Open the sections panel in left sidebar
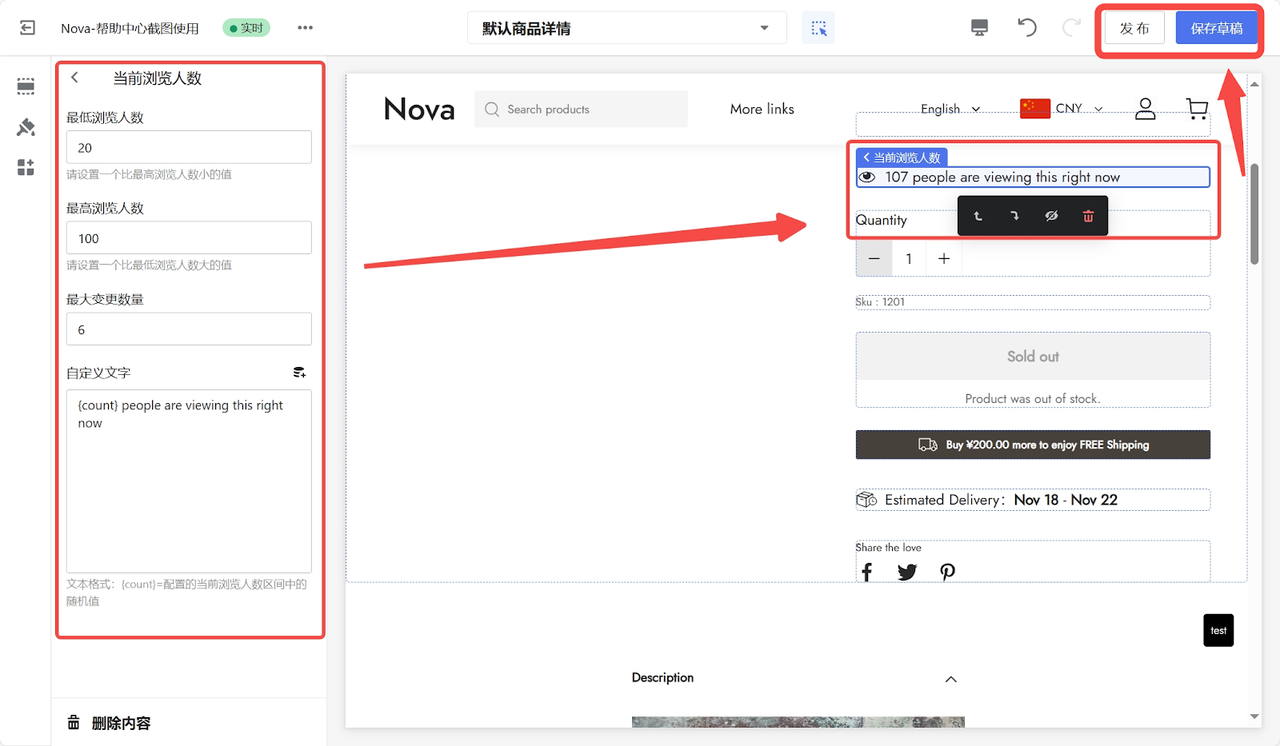1280x746 pixels. pos(26,87)
